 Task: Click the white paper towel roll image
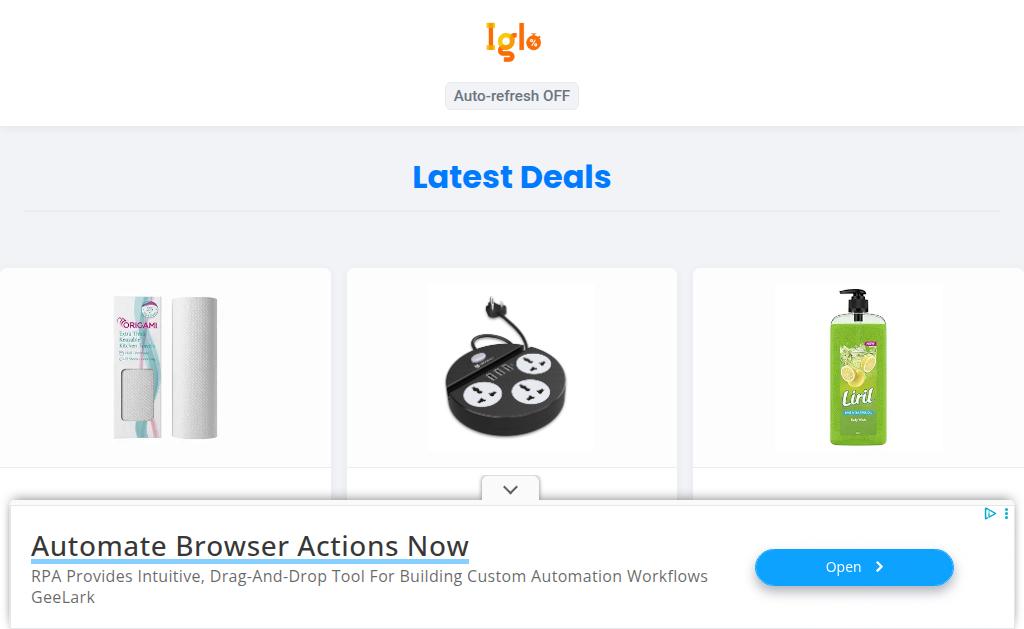195,368
